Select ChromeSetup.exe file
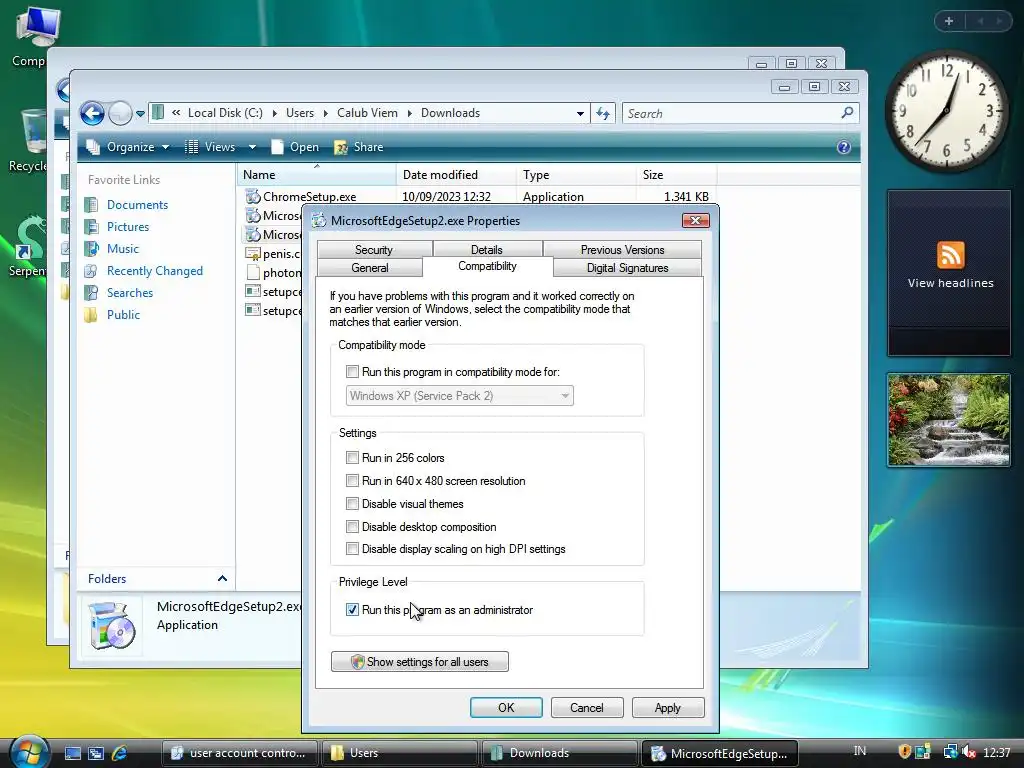Screen dimensions: 1024x768 pyautogui.click(x=310, y=197)
